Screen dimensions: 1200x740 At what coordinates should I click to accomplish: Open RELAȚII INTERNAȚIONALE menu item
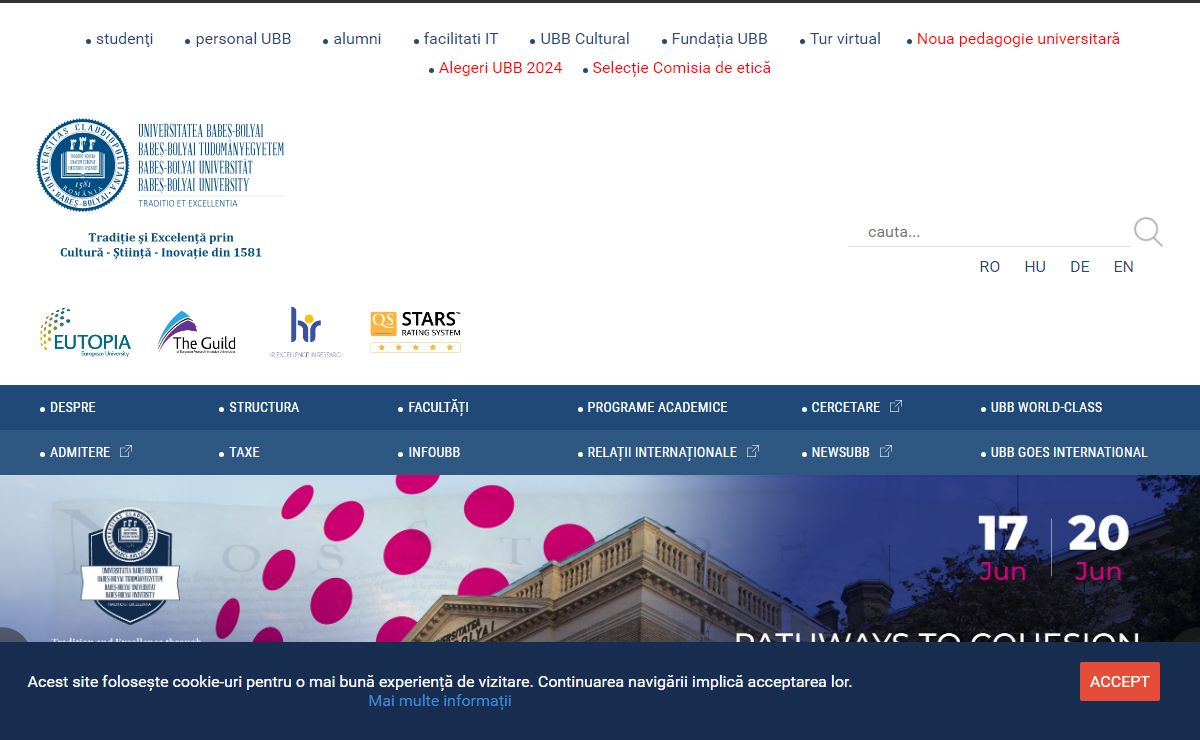[x=662, y=453]
